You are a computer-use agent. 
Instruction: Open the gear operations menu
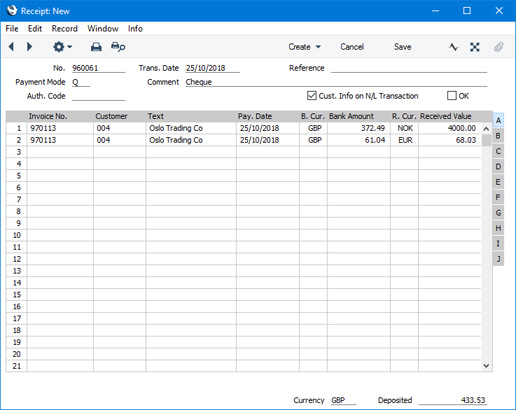click(62, 47)
